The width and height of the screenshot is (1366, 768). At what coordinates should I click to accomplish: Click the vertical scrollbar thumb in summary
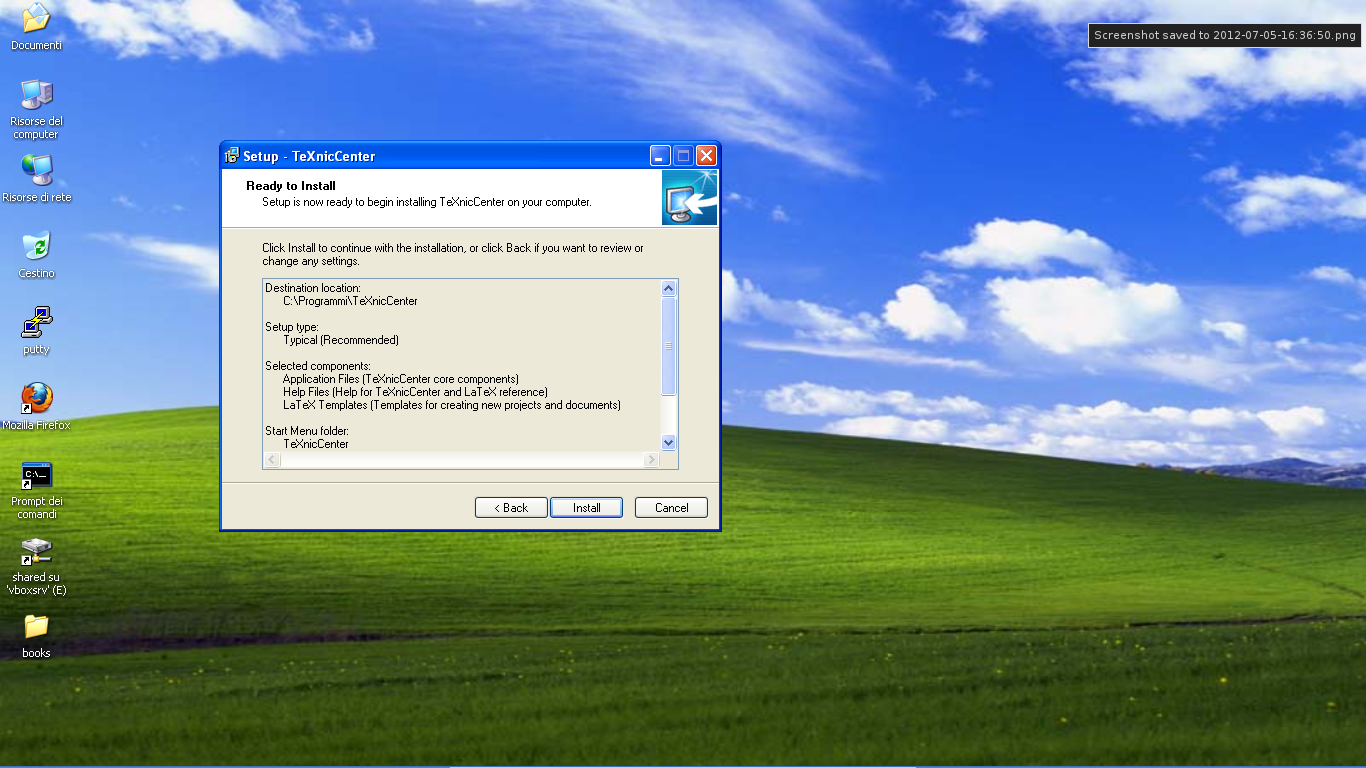pos(669,346)
